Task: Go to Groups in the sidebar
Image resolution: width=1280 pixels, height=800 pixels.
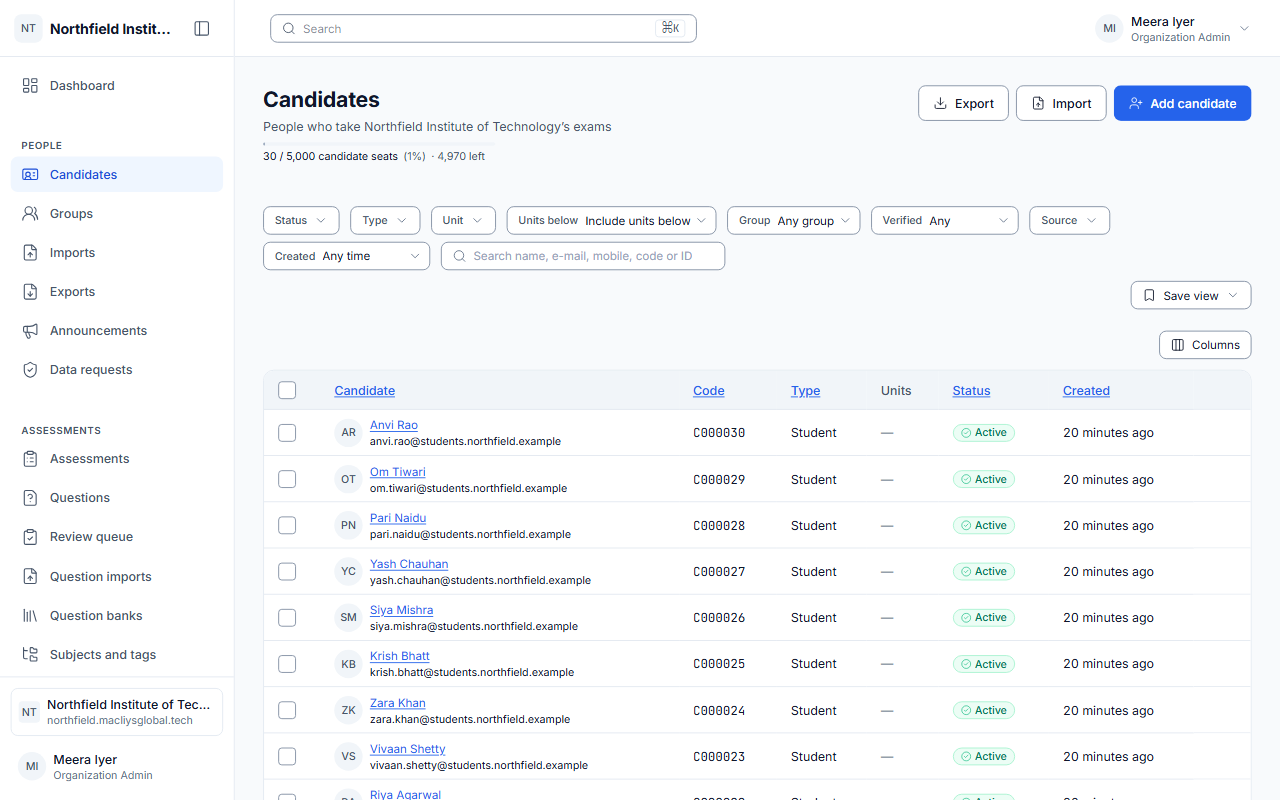Action: pyautogui.click(x=117, y=214)
